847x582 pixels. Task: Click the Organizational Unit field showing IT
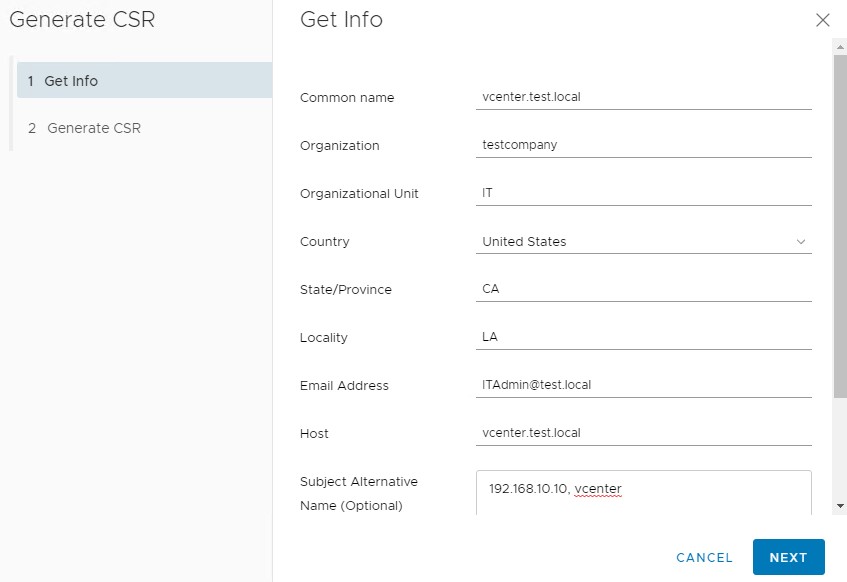[643, 193]
